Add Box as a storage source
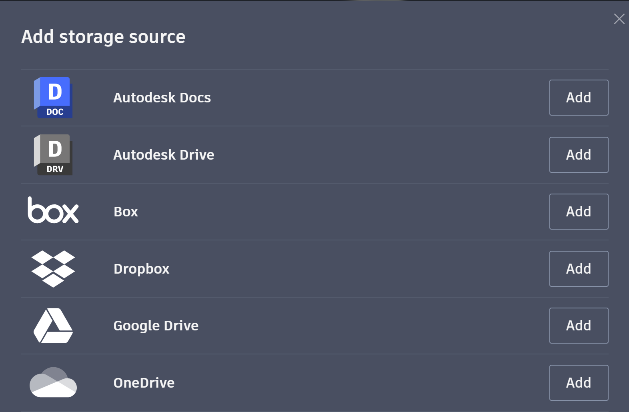The height and width of the screenshot is (412, 629). (578, 211)
